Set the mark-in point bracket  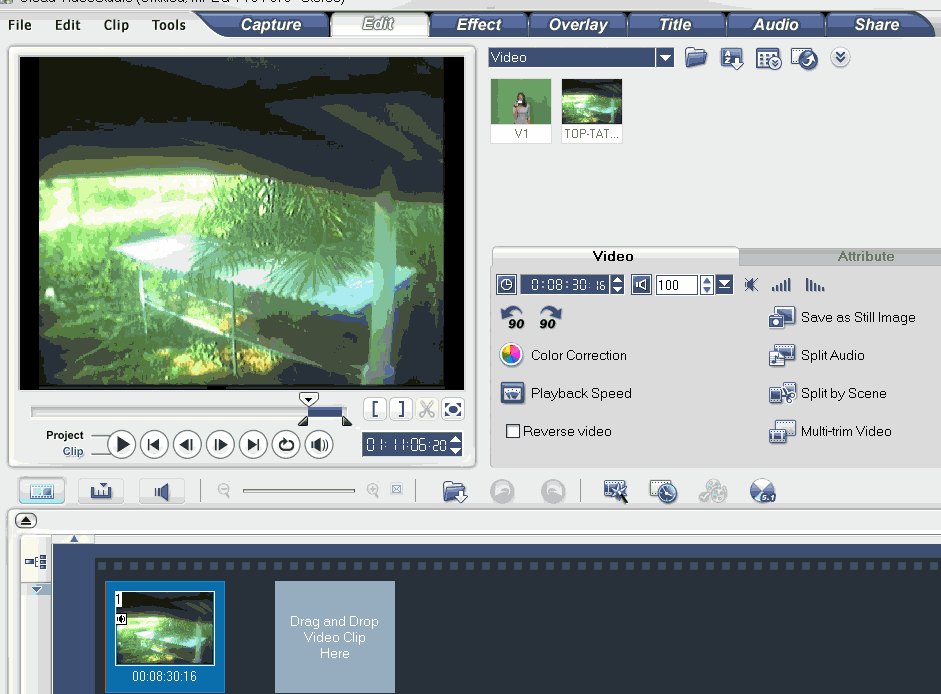[x=375, y=409]
